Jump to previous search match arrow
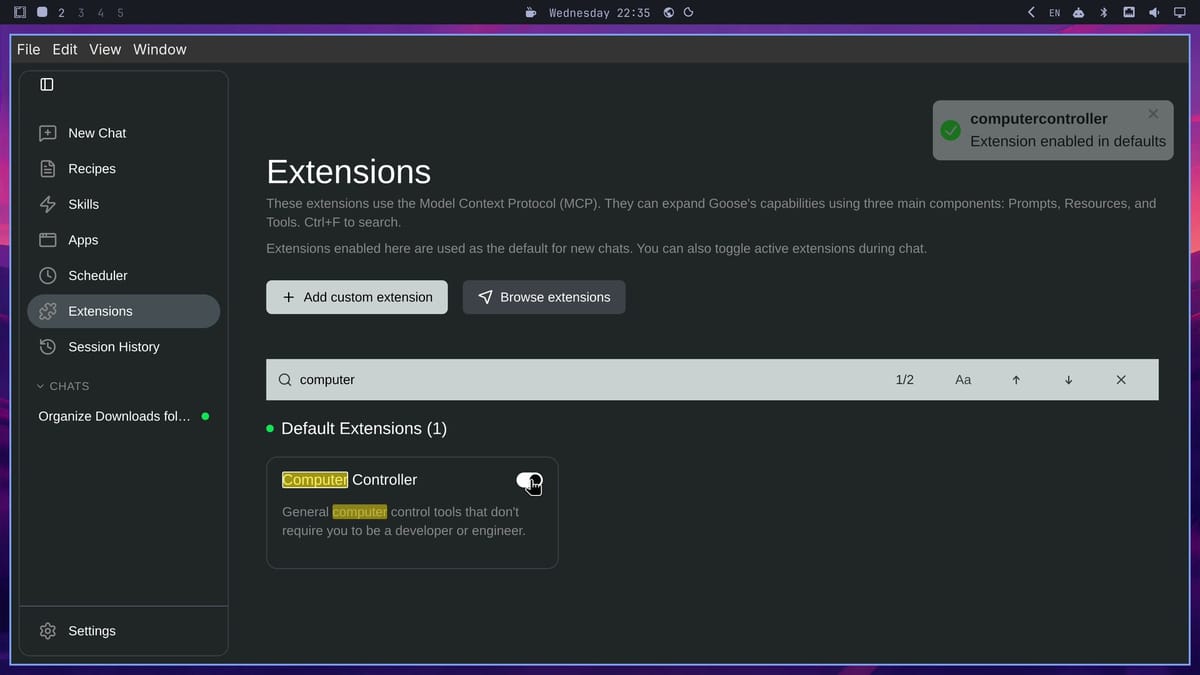Image resolution: width=1200 pixels, height=675 pixels. point(1016,380)
